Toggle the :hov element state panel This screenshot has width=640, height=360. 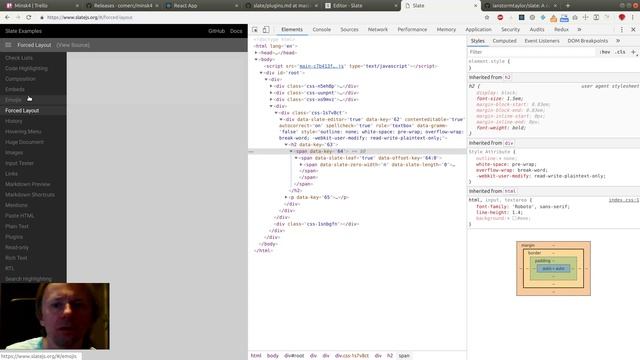(x=605, y=52)
